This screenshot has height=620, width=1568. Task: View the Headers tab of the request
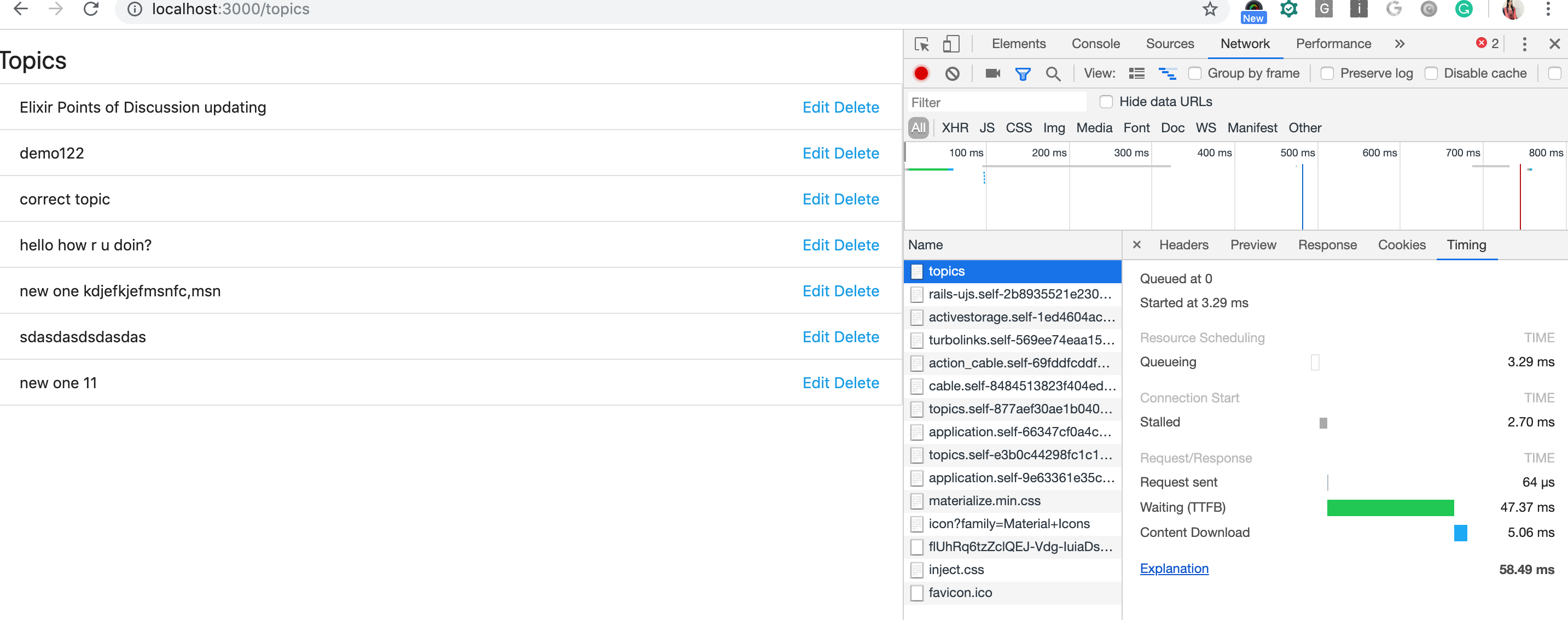click(1183, 244)
